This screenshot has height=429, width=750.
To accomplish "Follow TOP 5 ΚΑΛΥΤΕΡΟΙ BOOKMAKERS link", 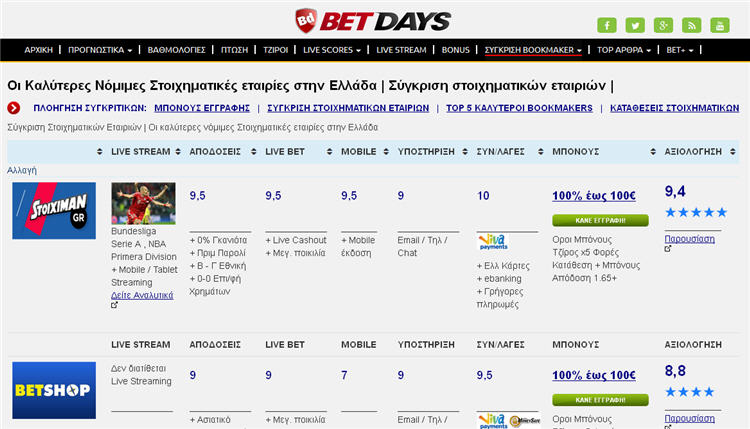I will pyautogui.click(x=519, y=108).
